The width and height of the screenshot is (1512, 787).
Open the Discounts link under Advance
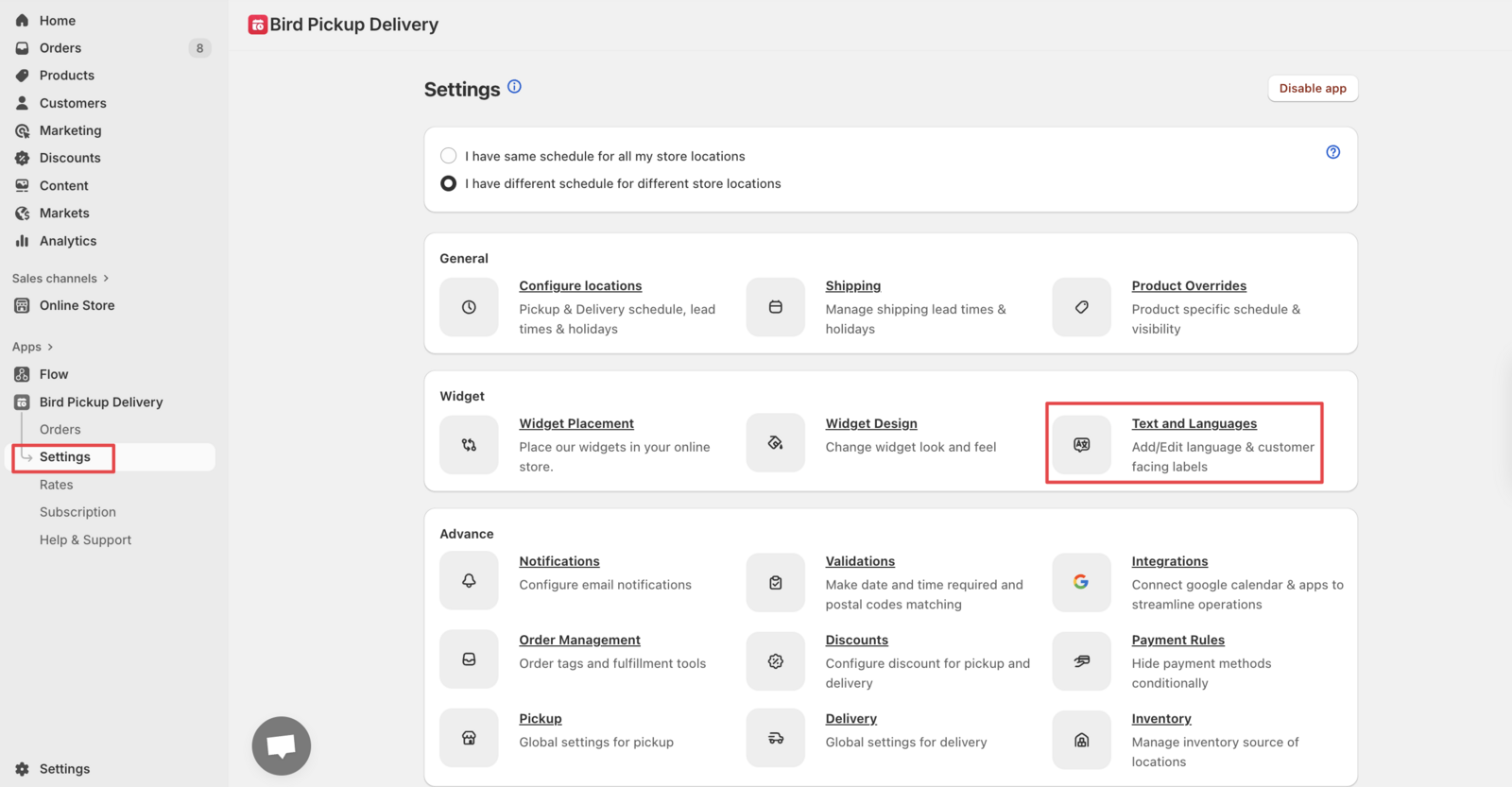[857, 640]
